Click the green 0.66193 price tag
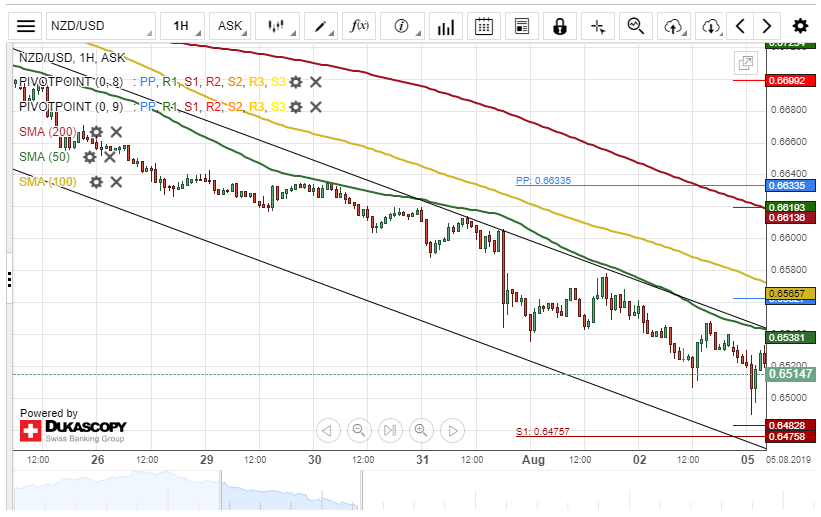 click(x=791, y=207)
